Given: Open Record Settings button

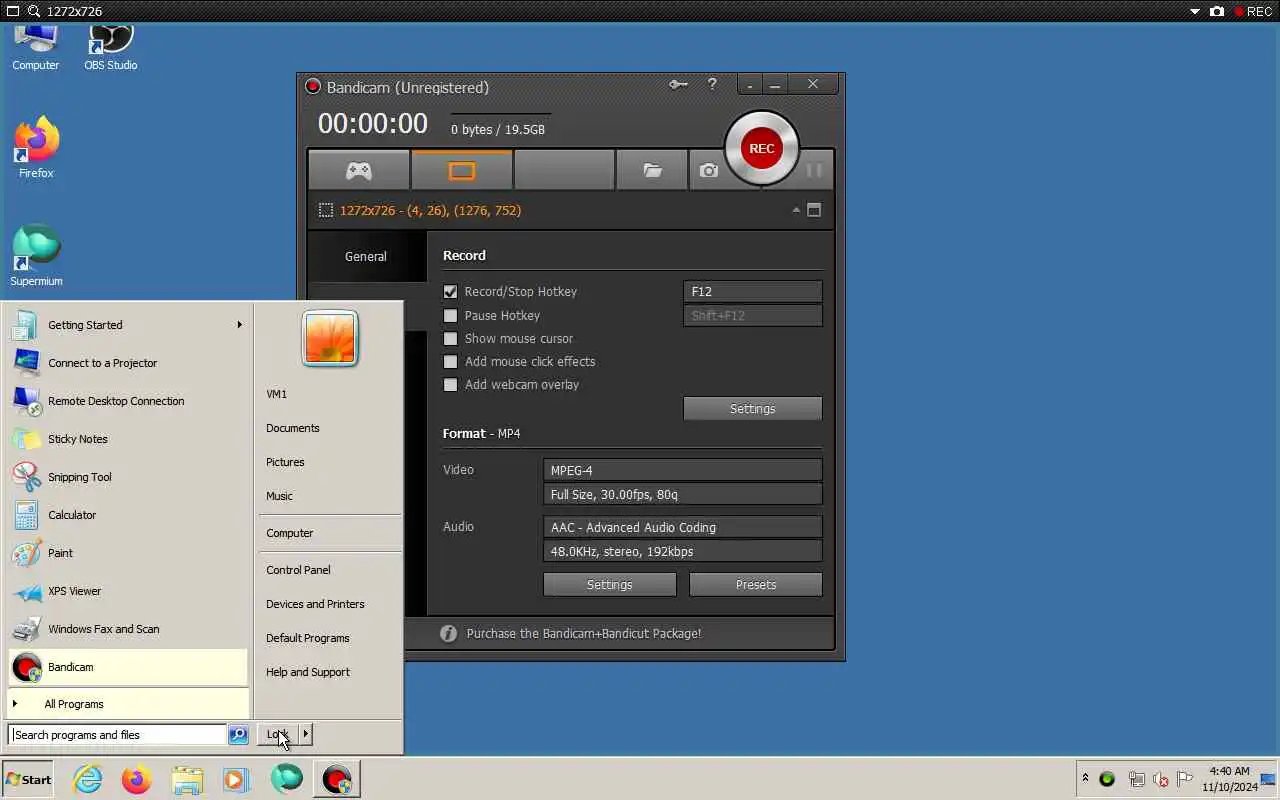Looking at the screenshot, I should click(753, 408).
